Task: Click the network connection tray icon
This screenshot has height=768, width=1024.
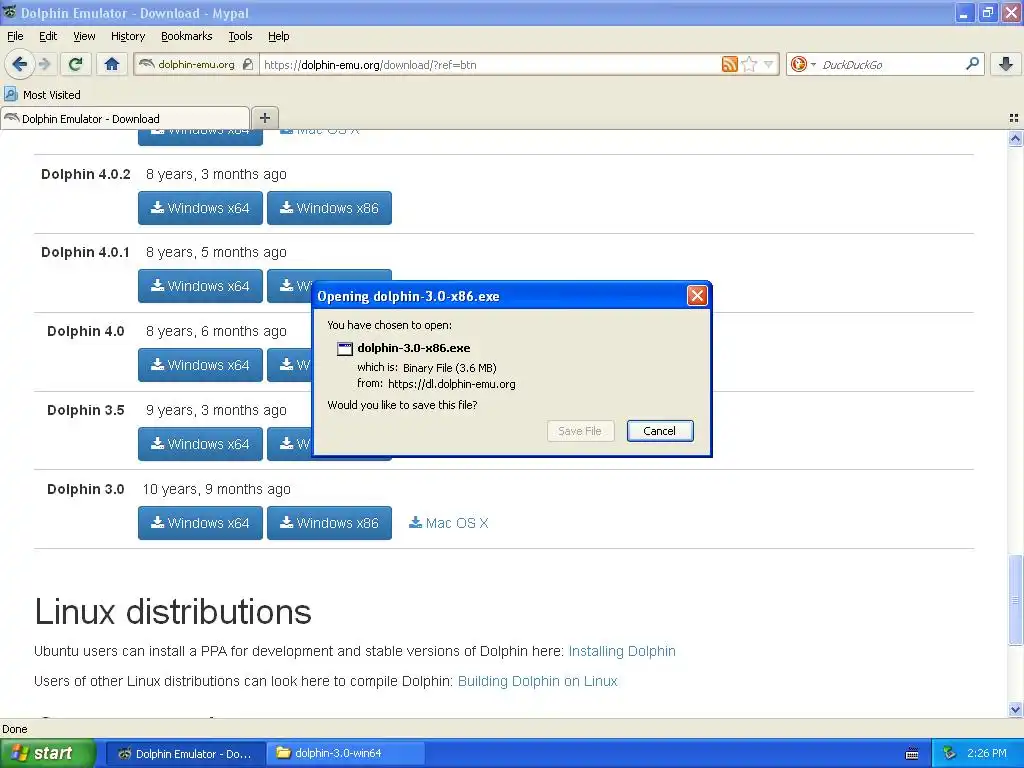Action: [x=950, y=753]
